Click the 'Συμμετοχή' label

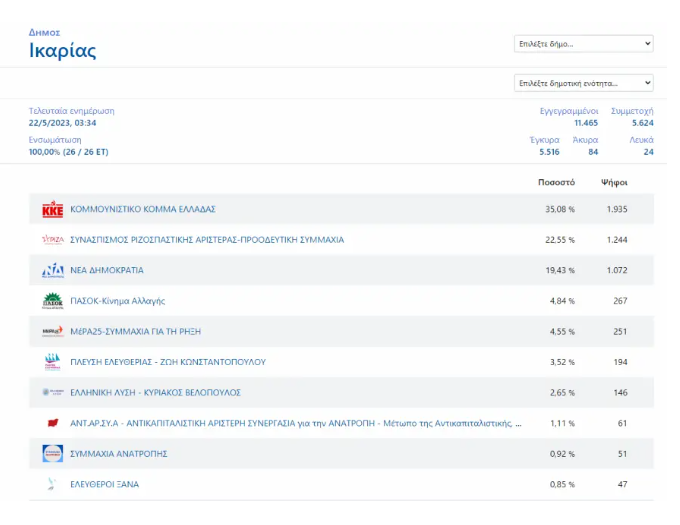632,111
